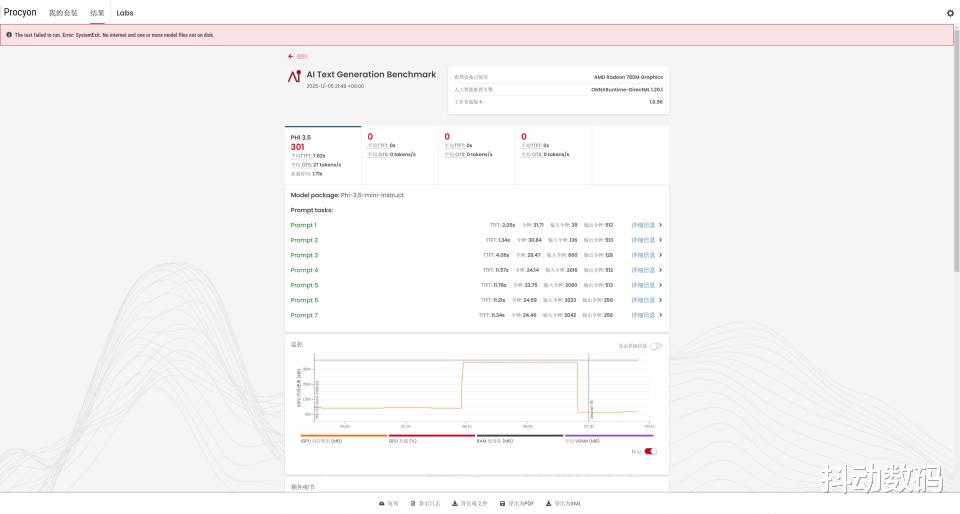Expand Prompt 3 details chevron

click(660, 255)
